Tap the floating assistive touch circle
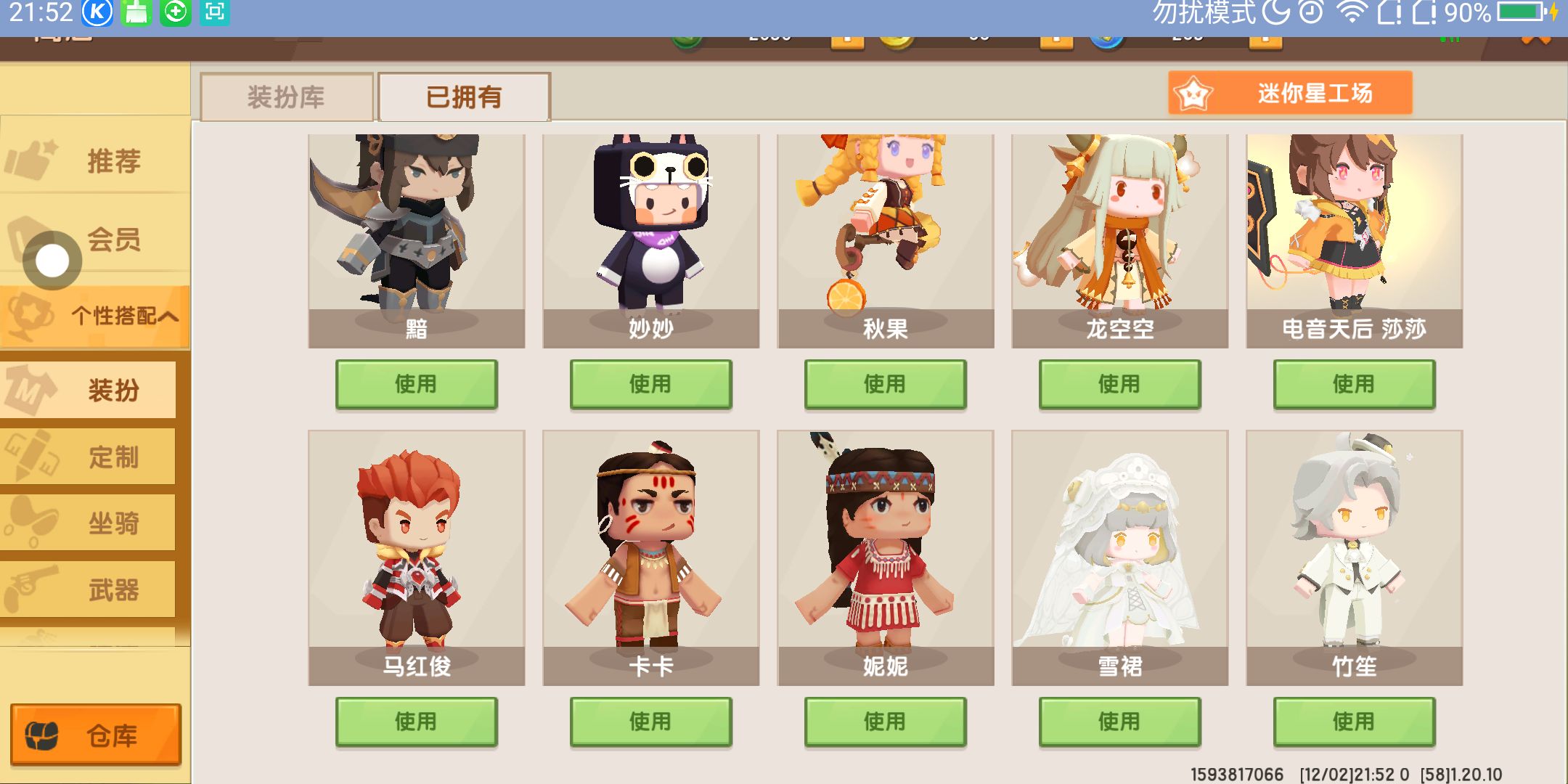This screenshot has width=1568, height=784. [52, 261]
